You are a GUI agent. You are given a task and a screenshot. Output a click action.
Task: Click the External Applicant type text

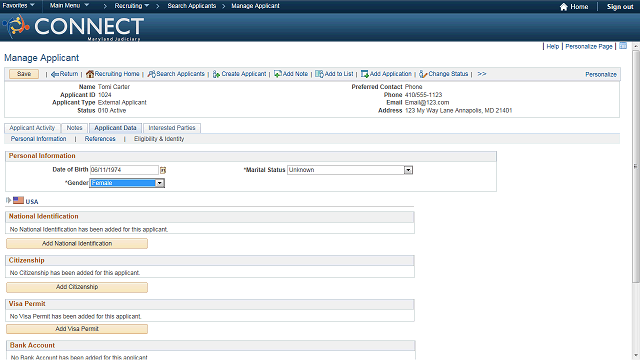[122, 102]
